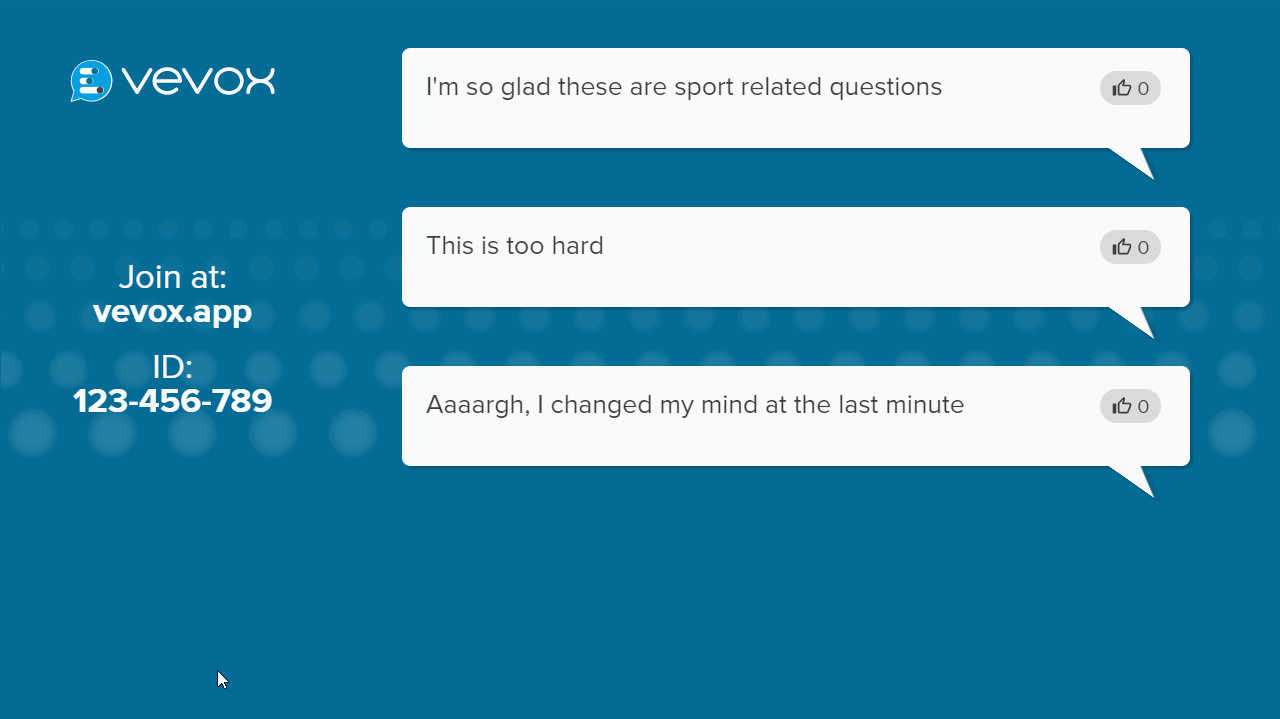Click the "Aaaargh, I changed my mind" message text
1280x719 pixels.
coord(694,405)
